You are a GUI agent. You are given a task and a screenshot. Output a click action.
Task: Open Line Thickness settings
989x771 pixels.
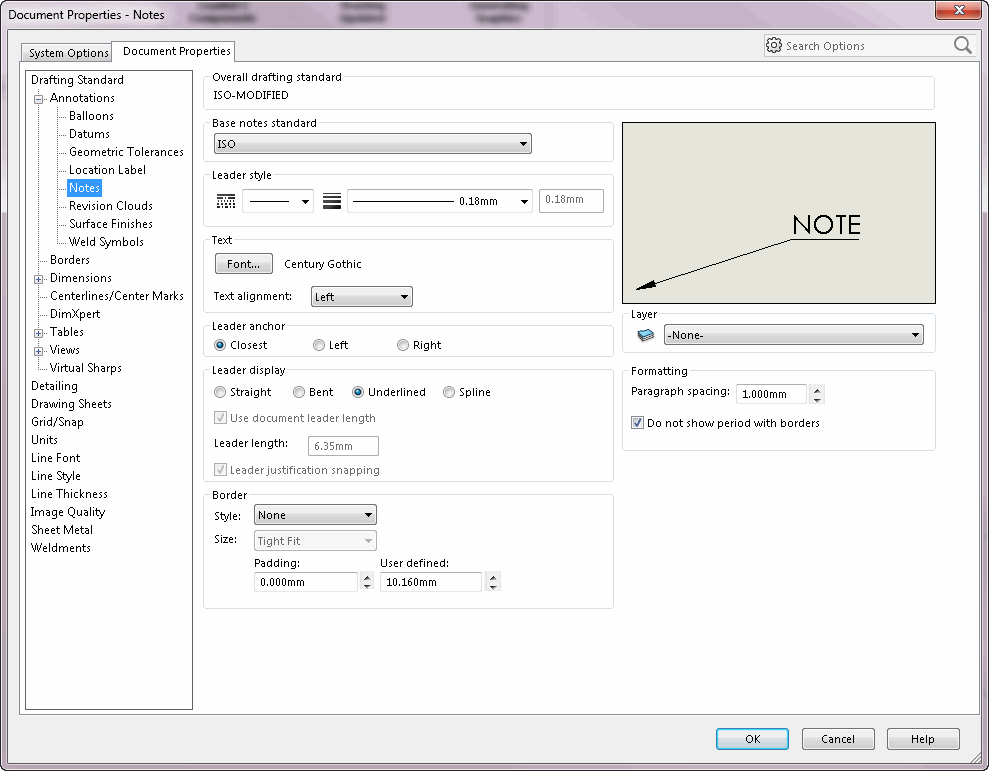69,494
